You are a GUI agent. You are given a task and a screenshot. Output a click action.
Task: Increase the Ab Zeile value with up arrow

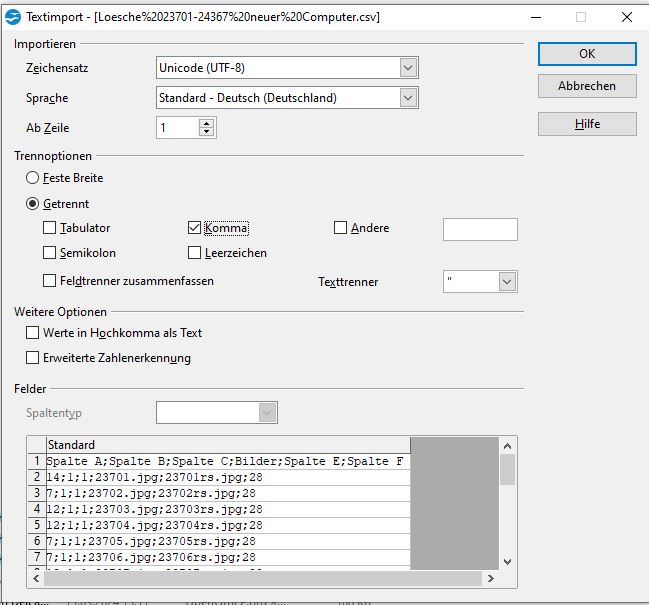pos(206,123)
